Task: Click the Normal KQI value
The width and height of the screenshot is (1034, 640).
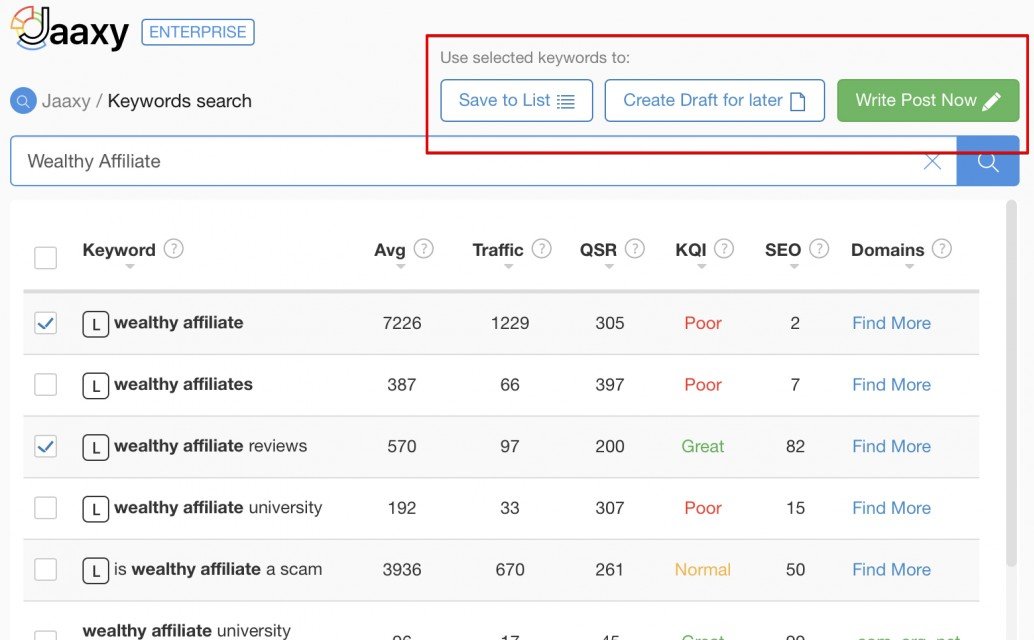Action: point(702,569)
